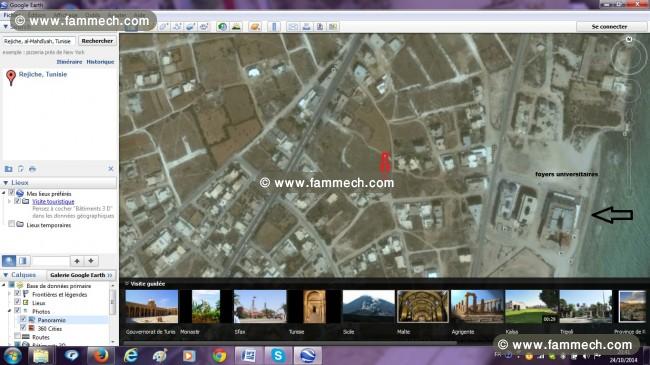This screenshot has width=650, height=365.
Task: Click the Add Image Overlay toolbar icon
Action: tap(190, 27)
